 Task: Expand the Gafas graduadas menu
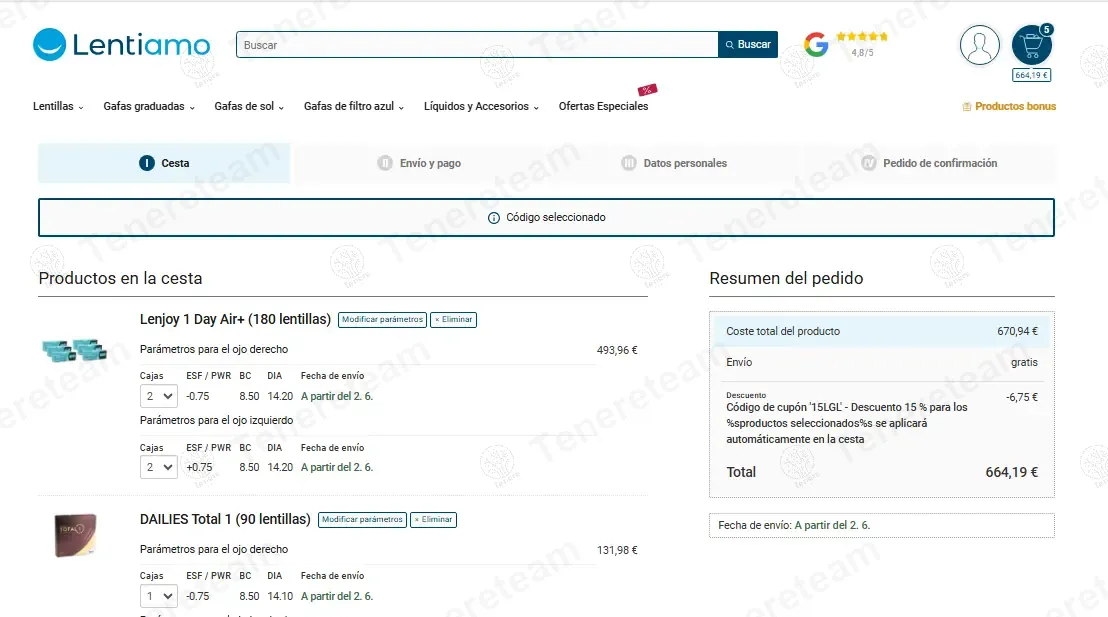click(149, 106)
